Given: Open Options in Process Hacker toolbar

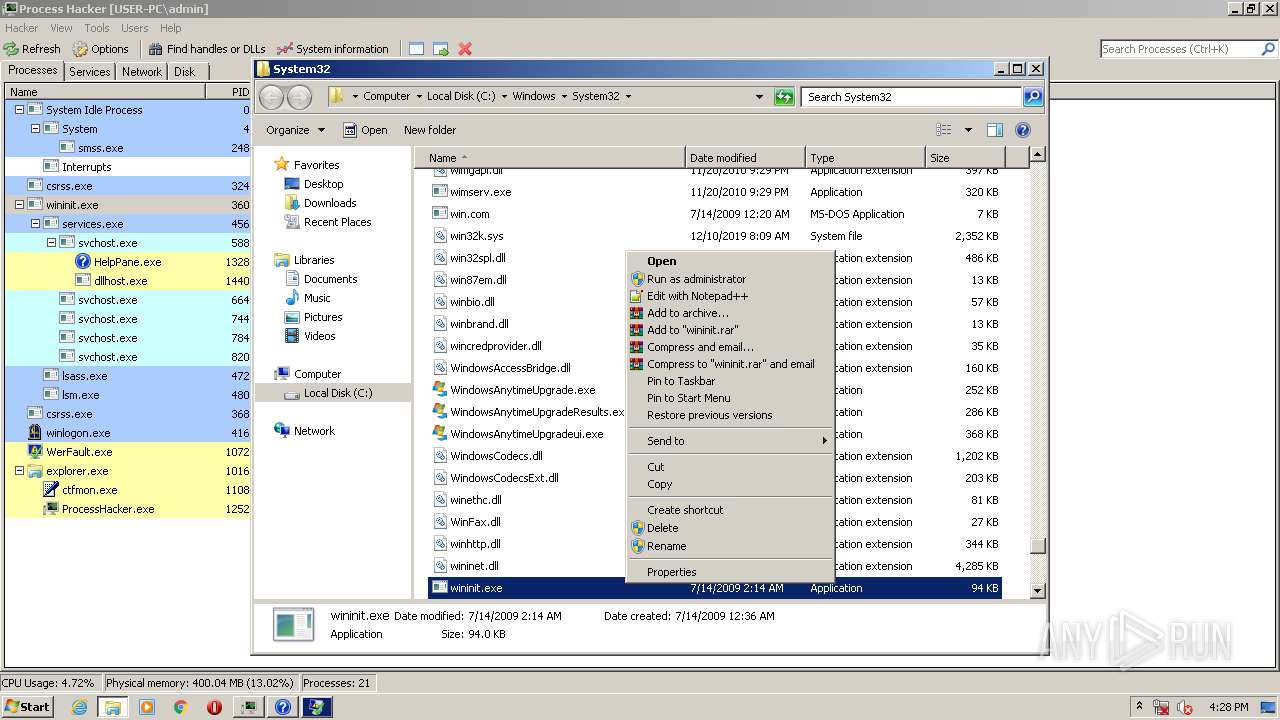Looking at the screenshot, I should 100,48.
